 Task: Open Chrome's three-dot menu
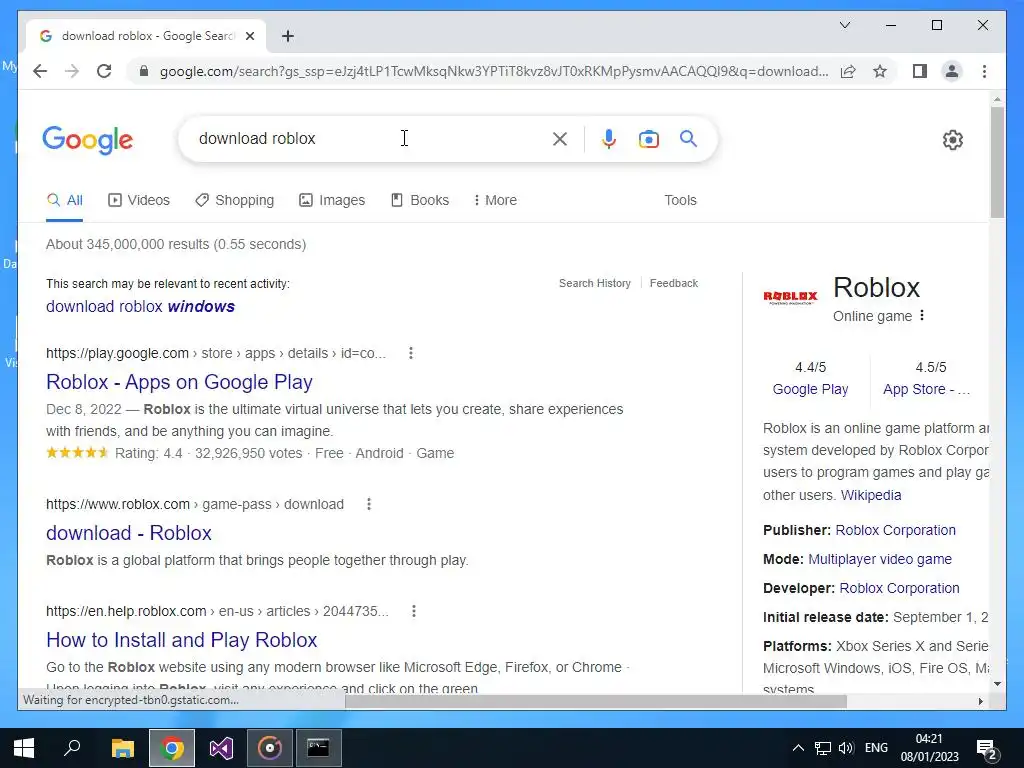[x=984, y=71]
